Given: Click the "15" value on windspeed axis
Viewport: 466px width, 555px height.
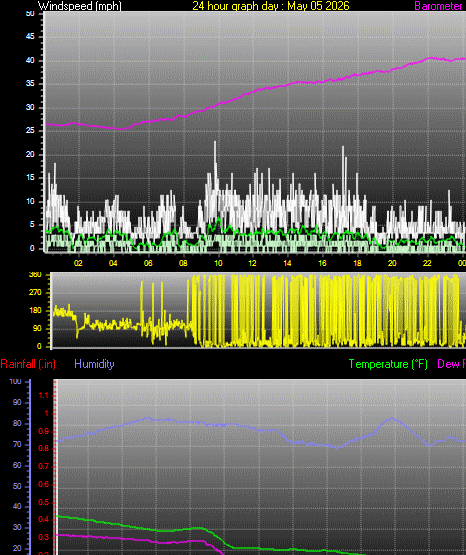Looking at the screenshot, I should pos(30,178).
